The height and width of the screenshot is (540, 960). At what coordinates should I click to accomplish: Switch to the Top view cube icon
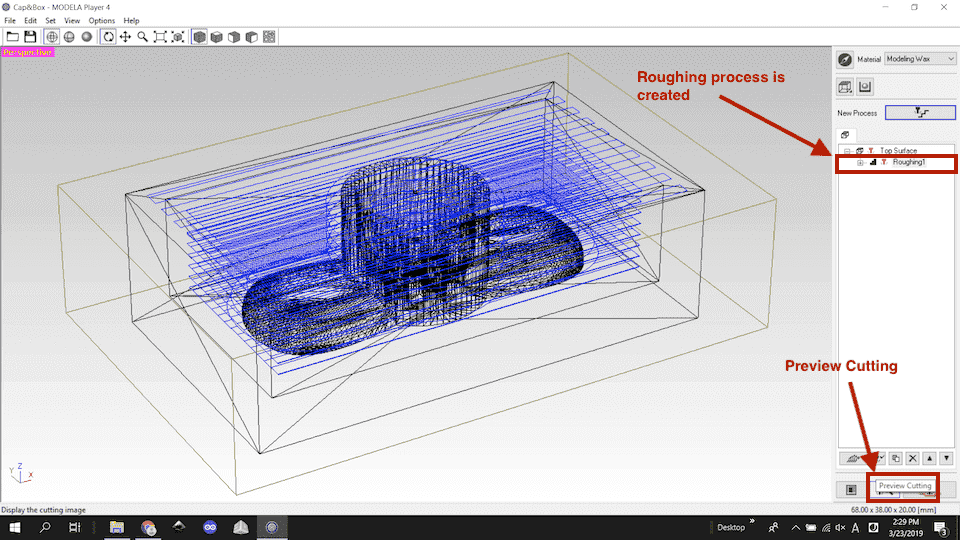(x=217, y=37)
